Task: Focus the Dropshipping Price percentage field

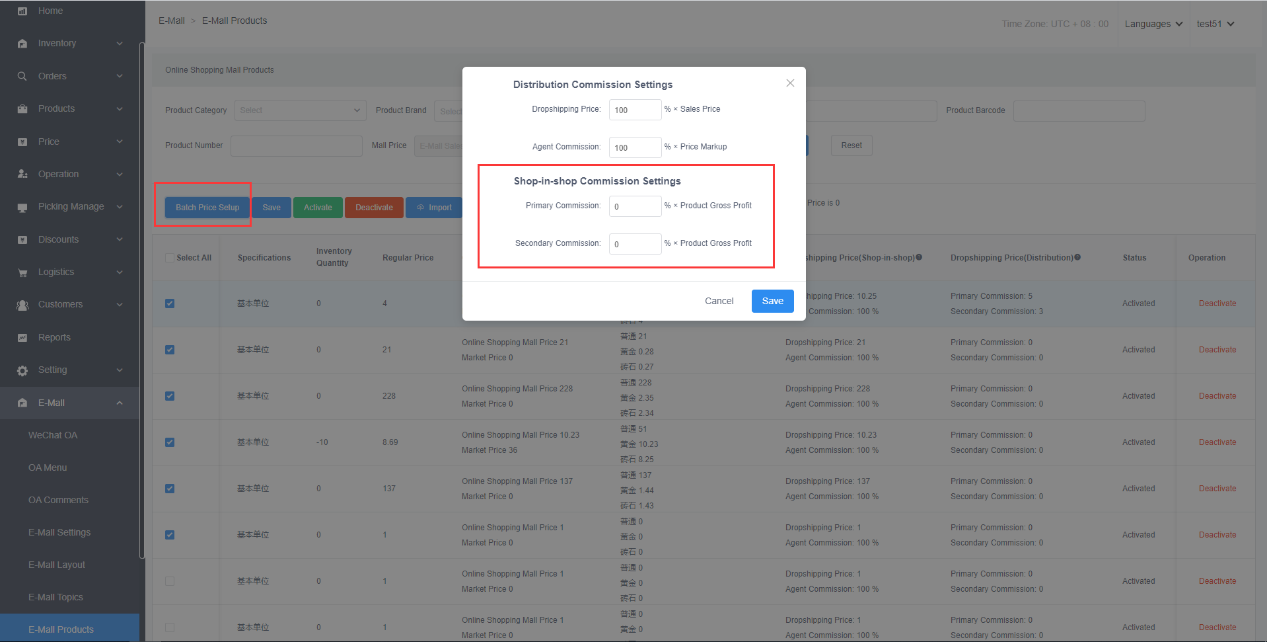Action: [x=634, y=109]
